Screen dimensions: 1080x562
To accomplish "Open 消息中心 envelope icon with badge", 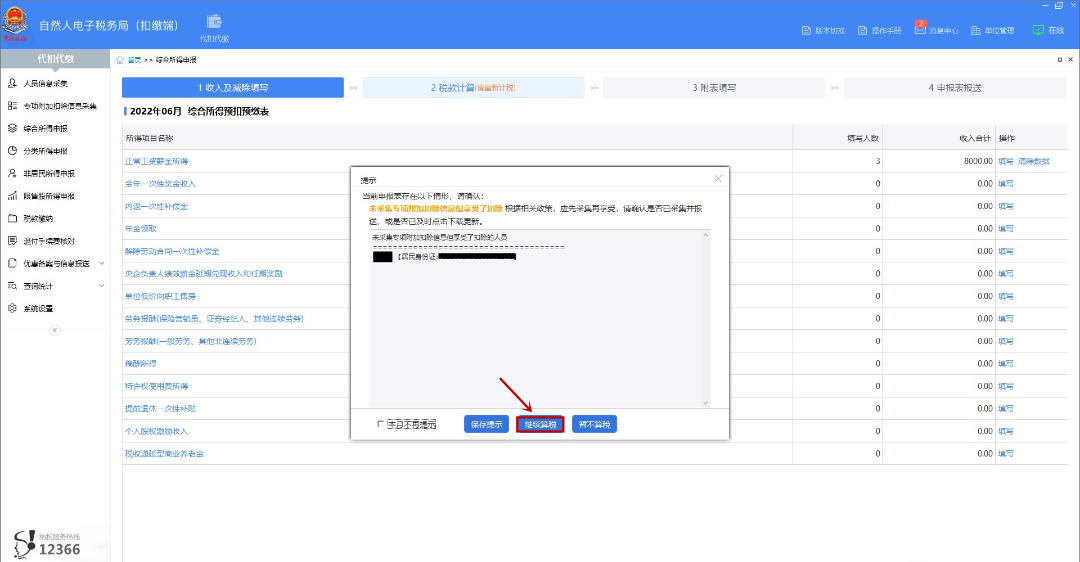I will [920, 30].
